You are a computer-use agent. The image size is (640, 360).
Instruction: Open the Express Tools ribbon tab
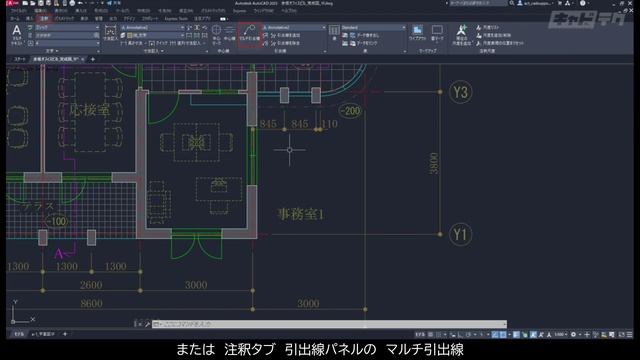[x=176, y=18]
